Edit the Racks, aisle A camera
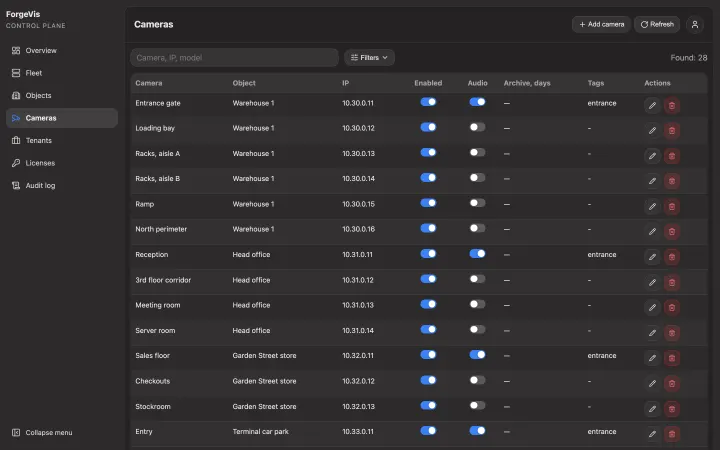 tap(652, 156)
